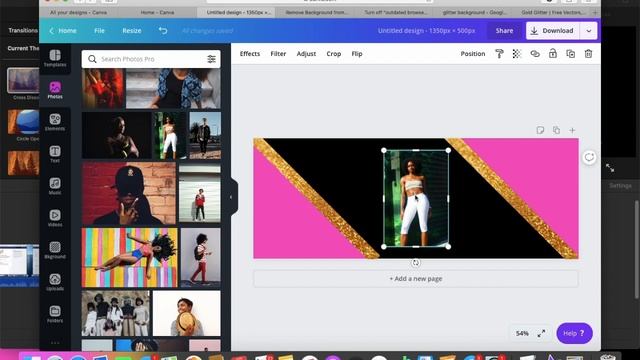The height and width of the screenshot is (360, 640).
Task: Open the Music sidebar panel
Action: pos(55,186)
